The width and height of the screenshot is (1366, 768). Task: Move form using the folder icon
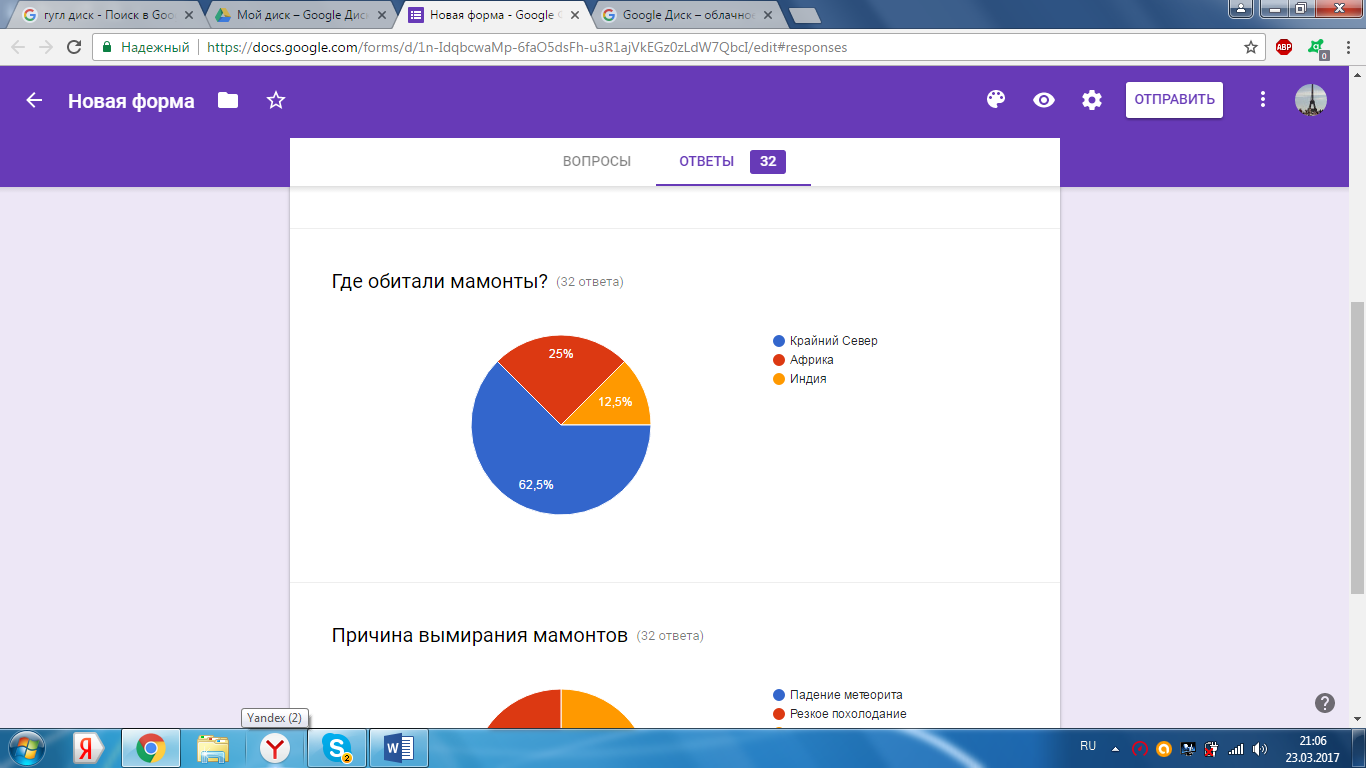pos(228,101)
